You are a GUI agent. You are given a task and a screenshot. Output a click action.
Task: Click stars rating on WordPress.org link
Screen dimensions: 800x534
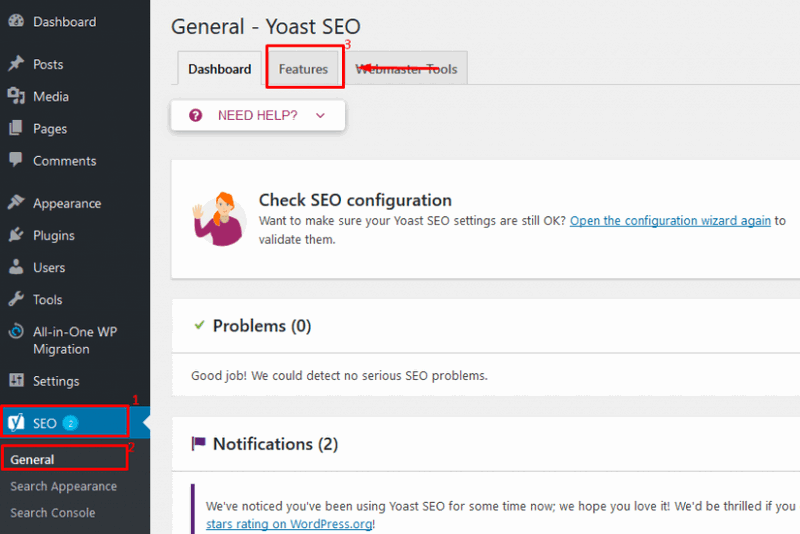(289, 524)
